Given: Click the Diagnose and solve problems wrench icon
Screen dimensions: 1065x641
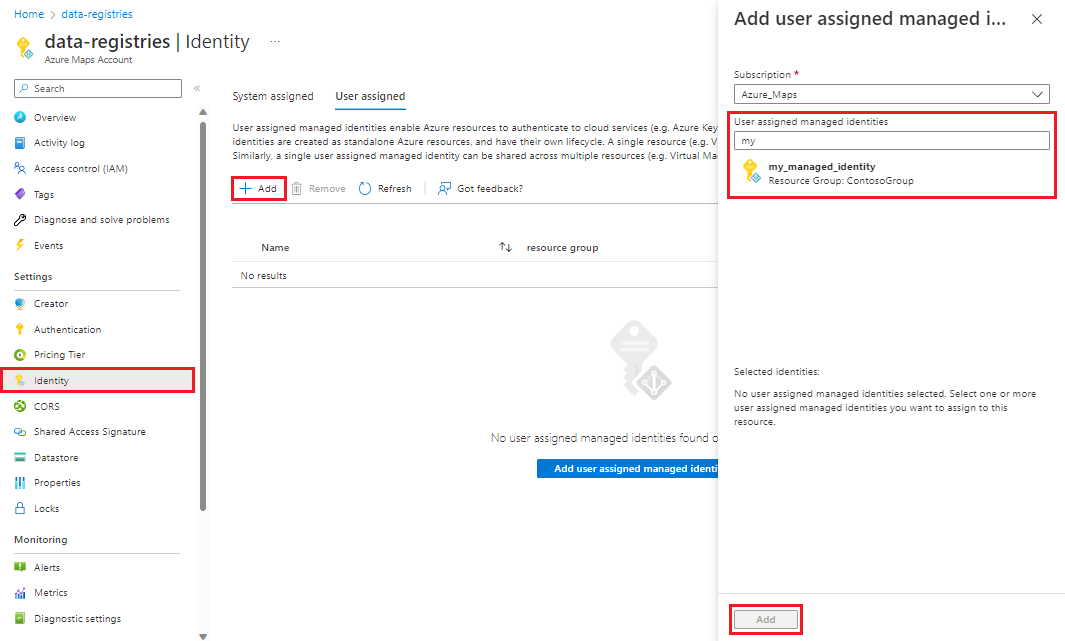Looking at the screenshot, I should point(20,220).
